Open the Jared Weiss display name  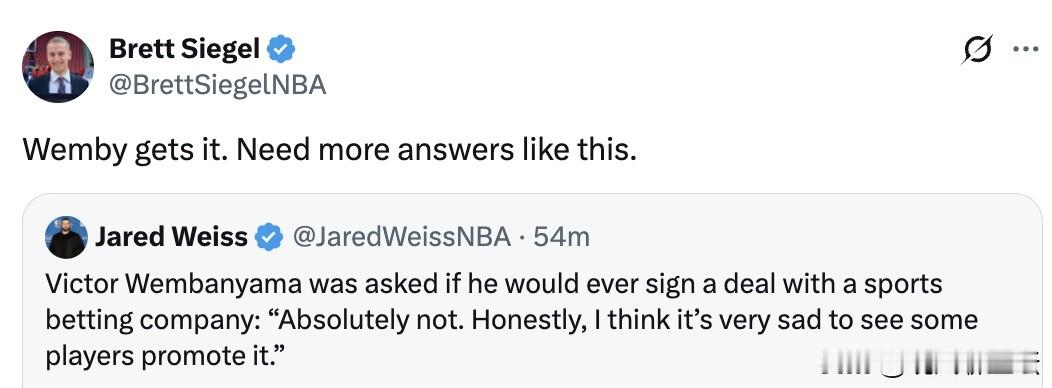[171, 237]
